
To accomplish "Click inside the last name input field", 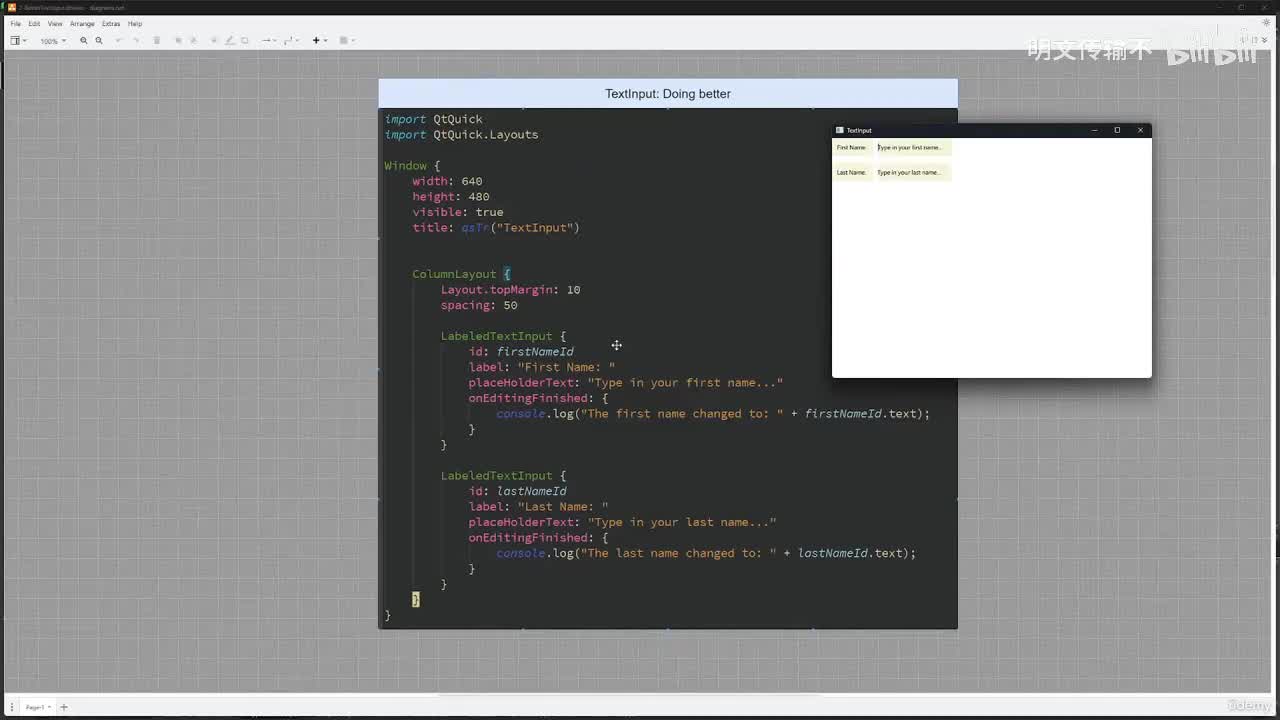I will click(913, 173).
